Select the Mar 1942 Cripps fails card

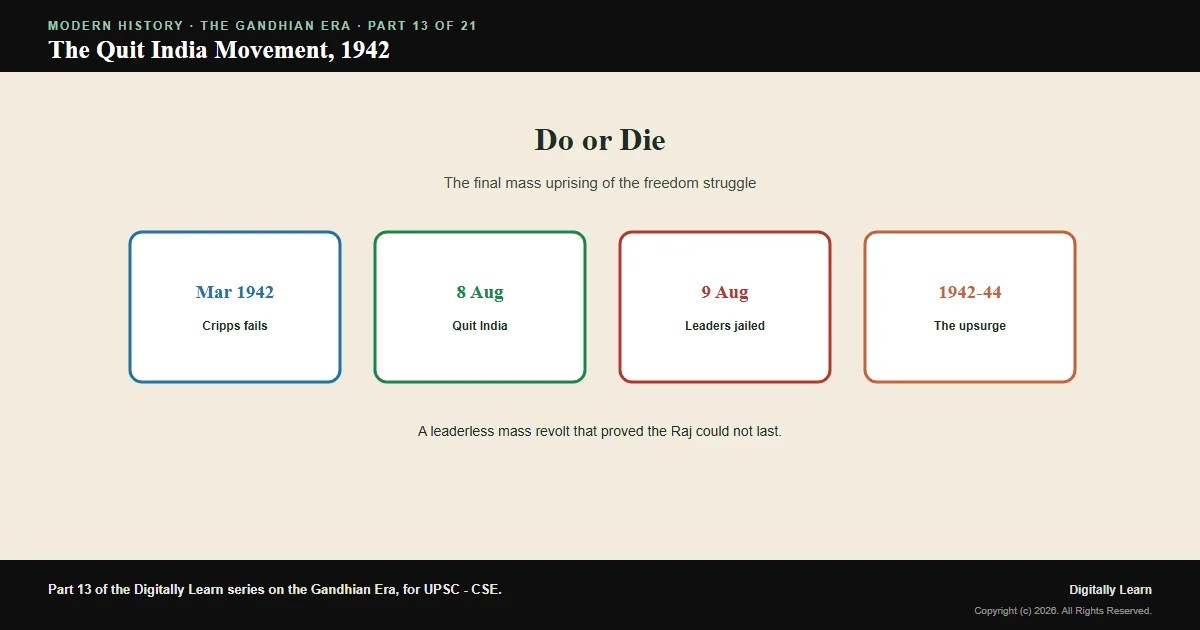tap(235, 307)
